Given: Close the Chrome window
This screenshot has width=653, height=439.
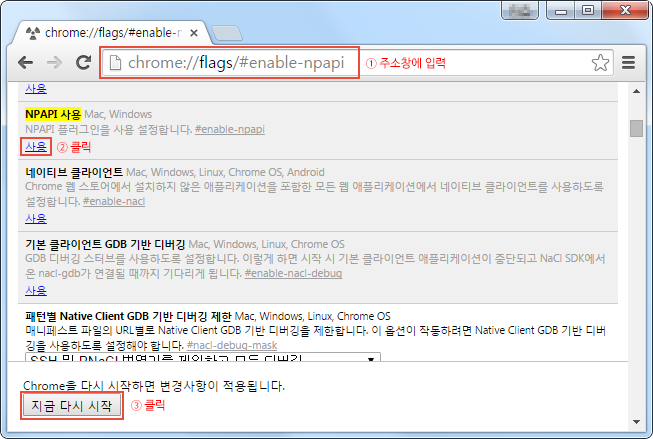Looking at the screenshot, I should (x=625, y=10).
